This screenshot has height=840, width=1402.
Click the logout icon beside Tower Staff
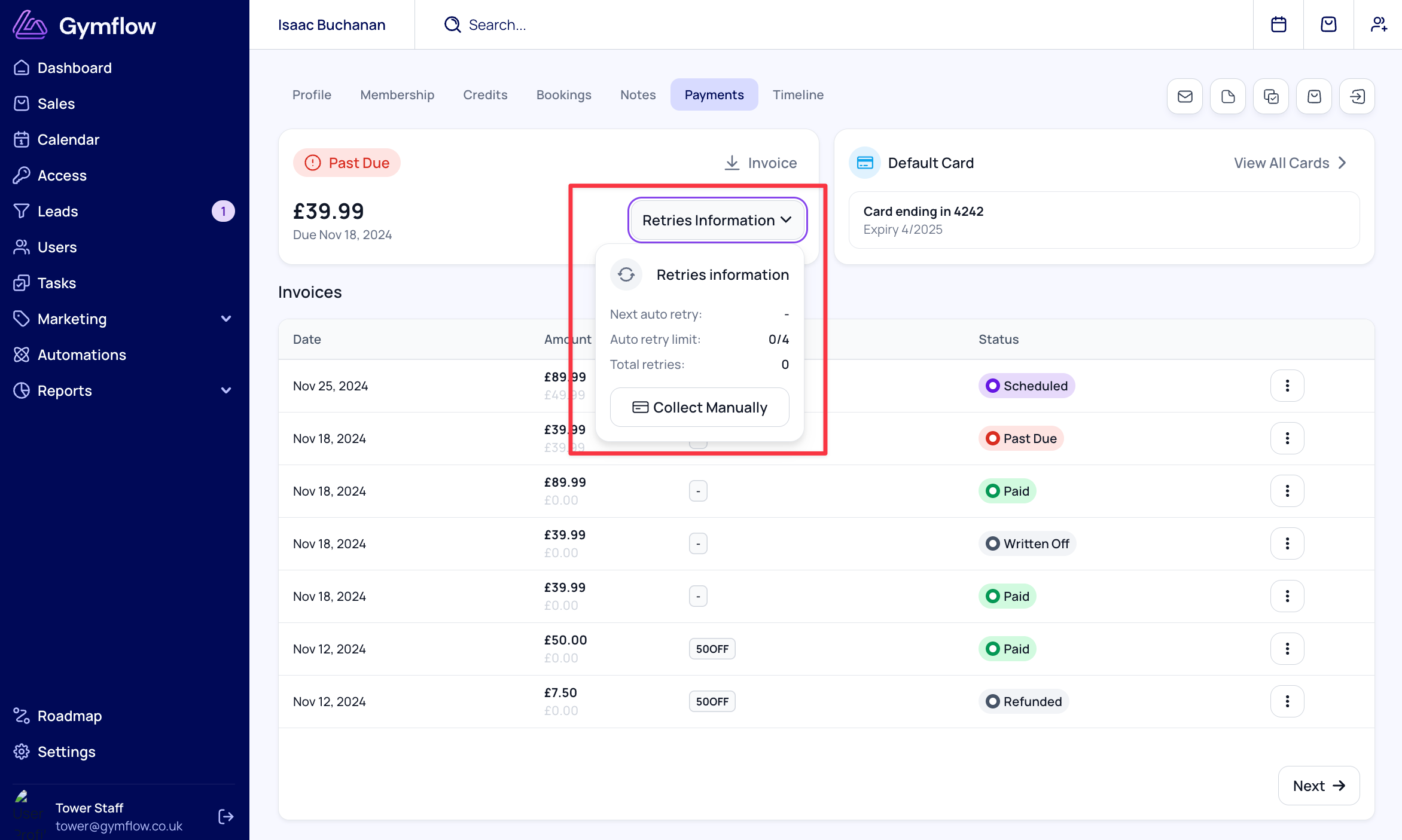(x=225, y=816)
